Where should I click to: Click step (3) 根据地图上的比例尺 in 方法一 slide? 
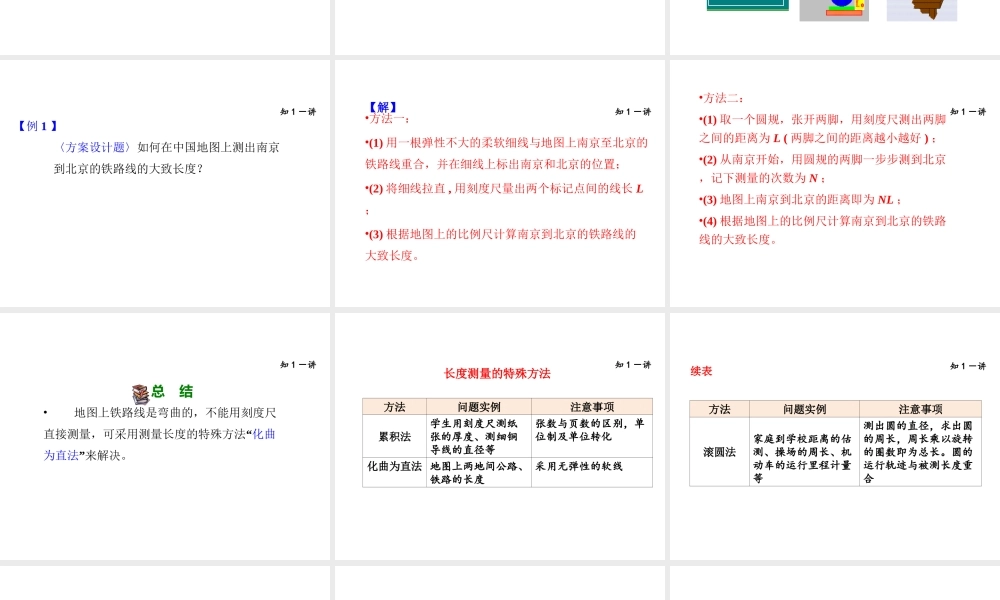tap(501, 244)
